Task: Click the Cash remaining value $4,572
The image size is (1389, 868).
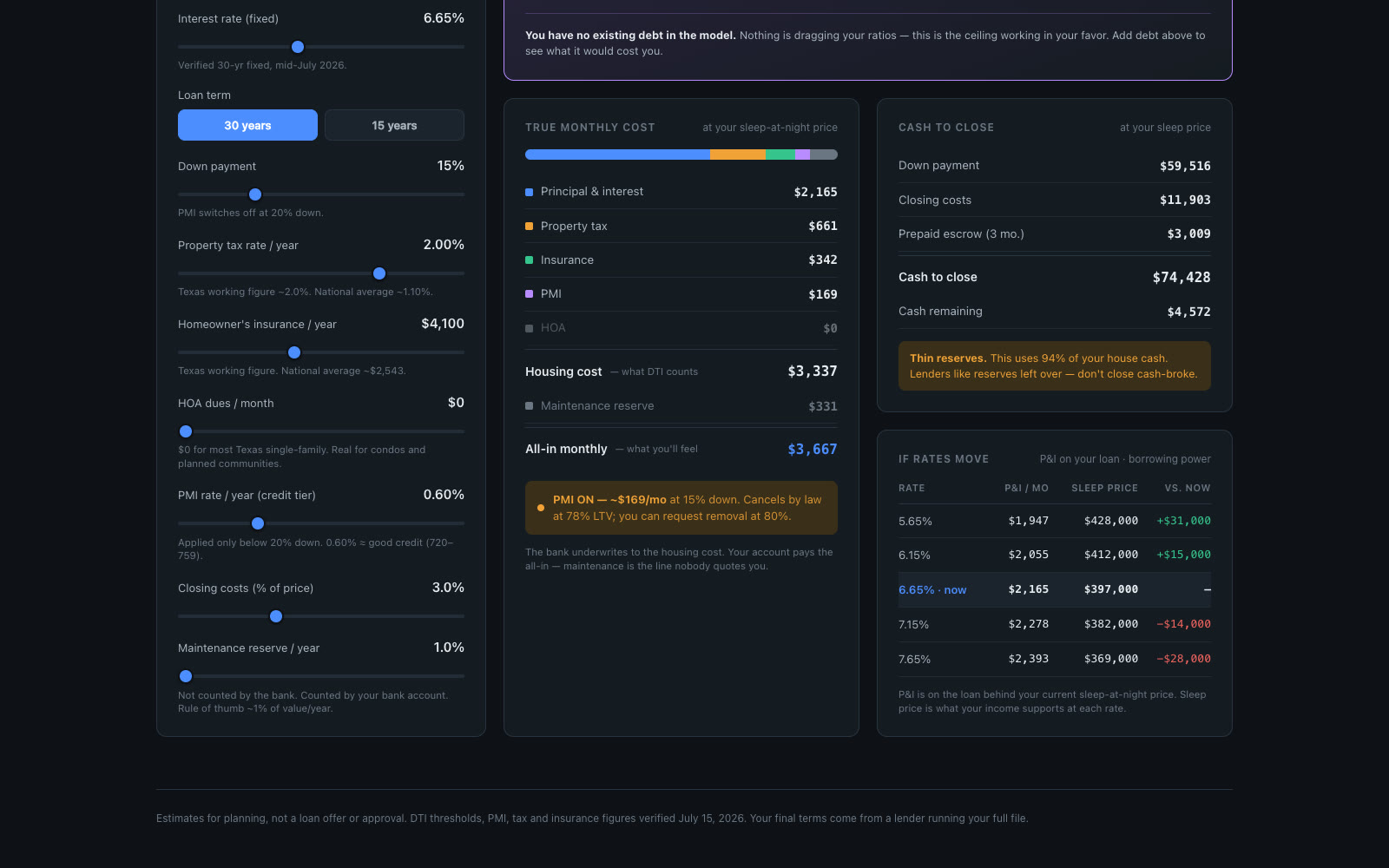Action: pyautogui.click(x=1188, y=312)
